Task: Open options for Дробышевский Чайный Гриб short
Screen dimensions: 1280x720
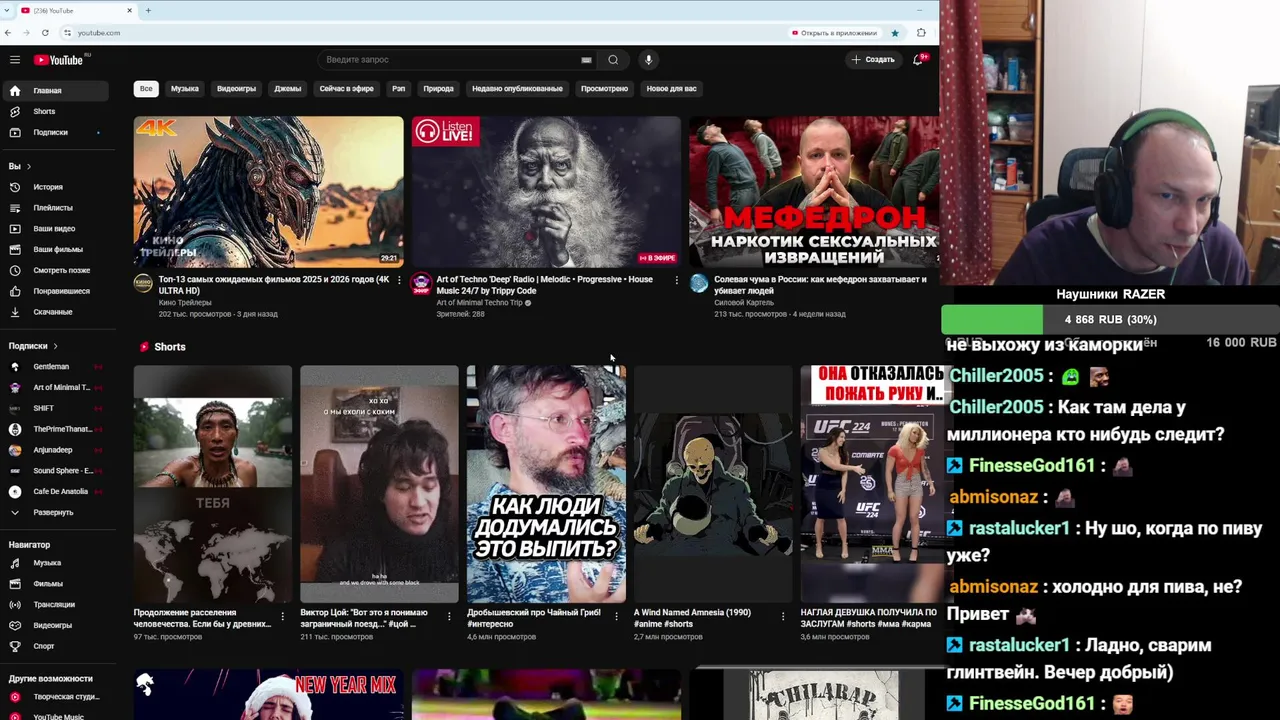Action: (x=616, y=616)
